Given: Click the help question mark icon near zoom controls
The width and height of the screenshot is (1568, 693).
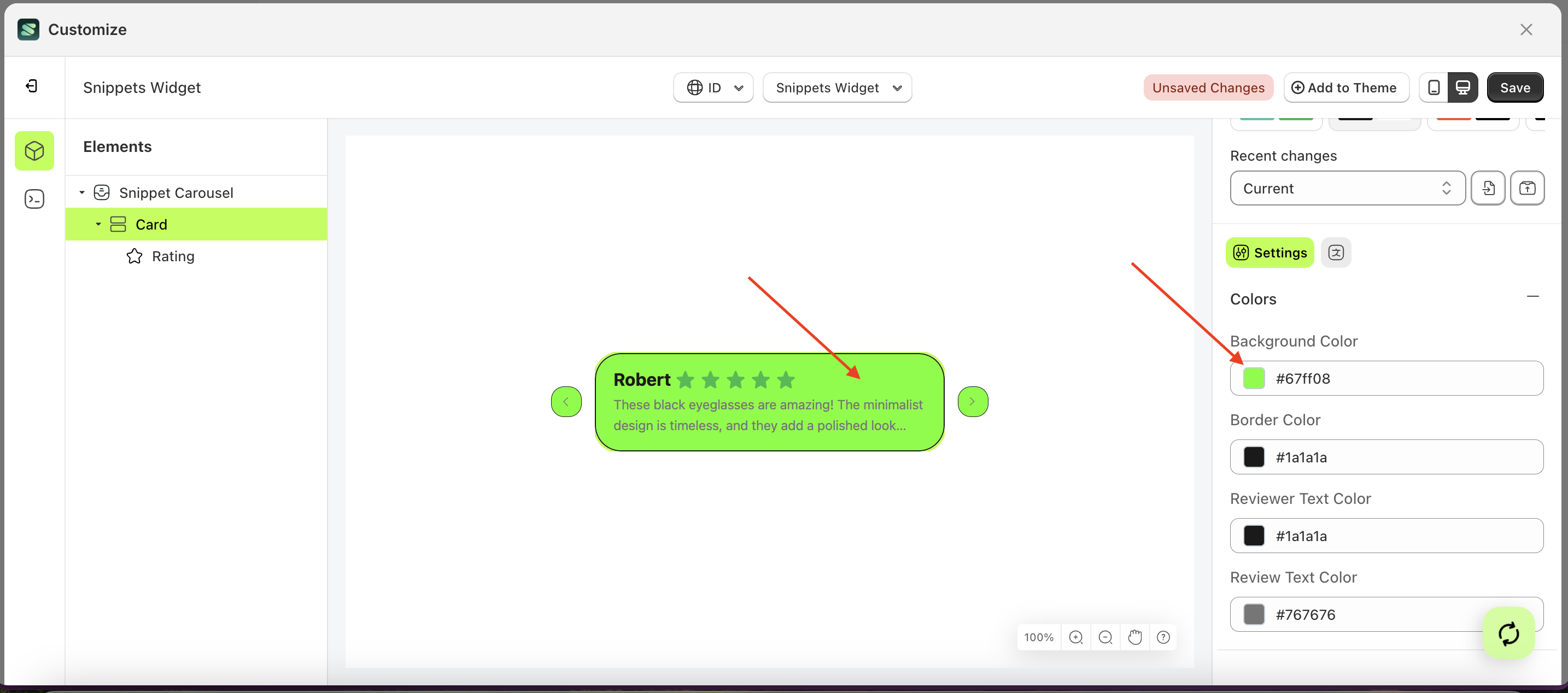Looking at the screenshot, I should pos(1164,637).
